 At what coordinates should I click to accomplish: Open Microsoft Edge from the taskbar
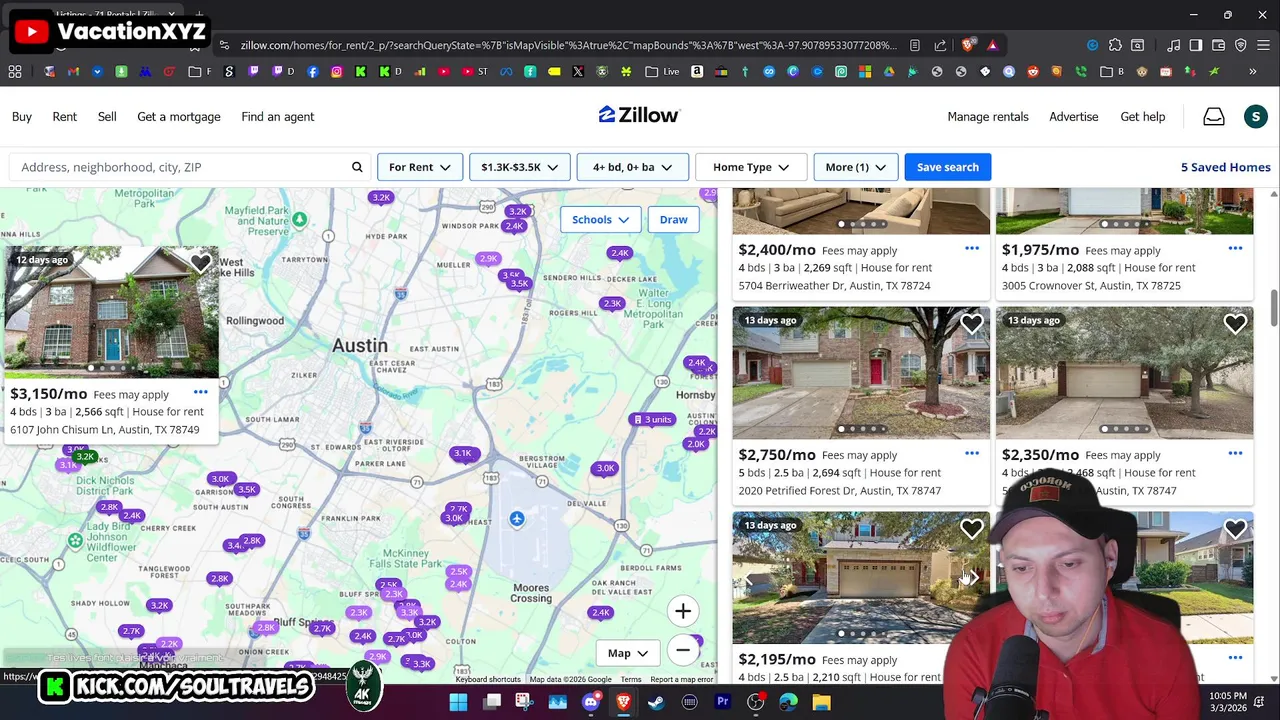788,702
